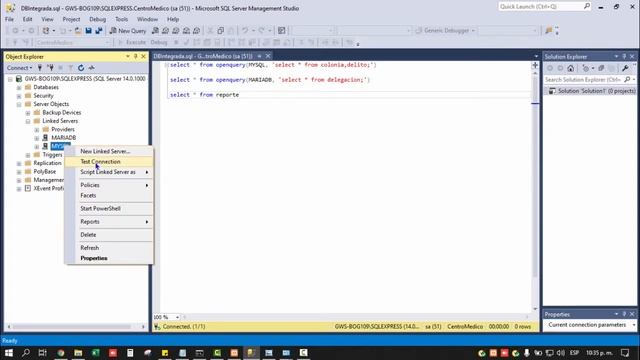Screen dimensions: 640x360
Task: Click the Save All toolbar icon
Action: click(x=98, y=31)
